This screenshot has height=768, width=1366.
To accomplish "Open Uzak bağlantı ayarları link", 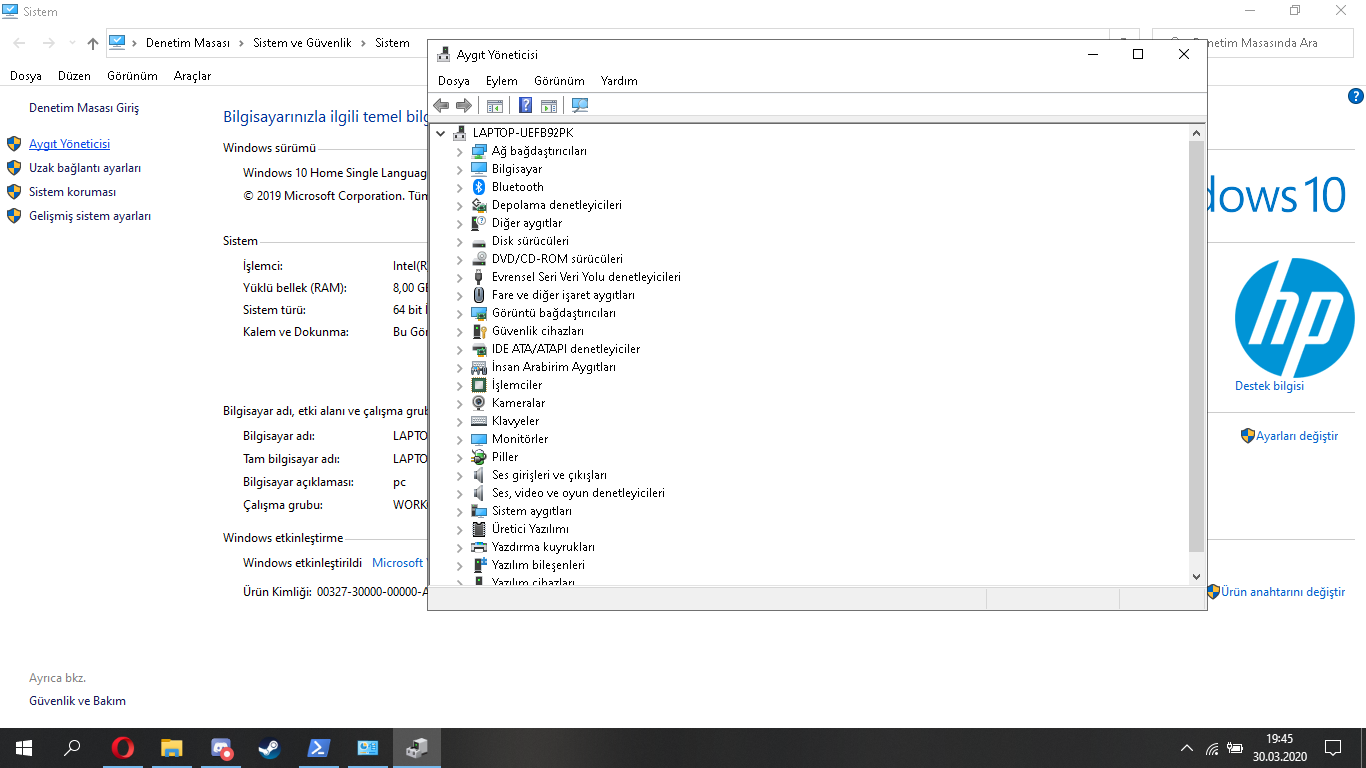I will [x=85, y=168].
